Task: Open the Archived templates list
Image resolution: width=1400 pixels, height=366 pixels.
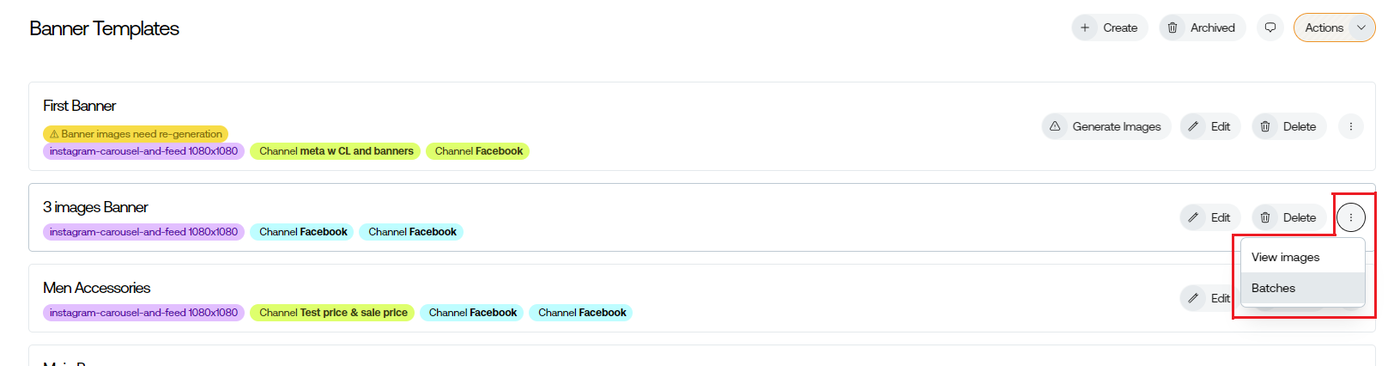Action: tap(1202, 28)
